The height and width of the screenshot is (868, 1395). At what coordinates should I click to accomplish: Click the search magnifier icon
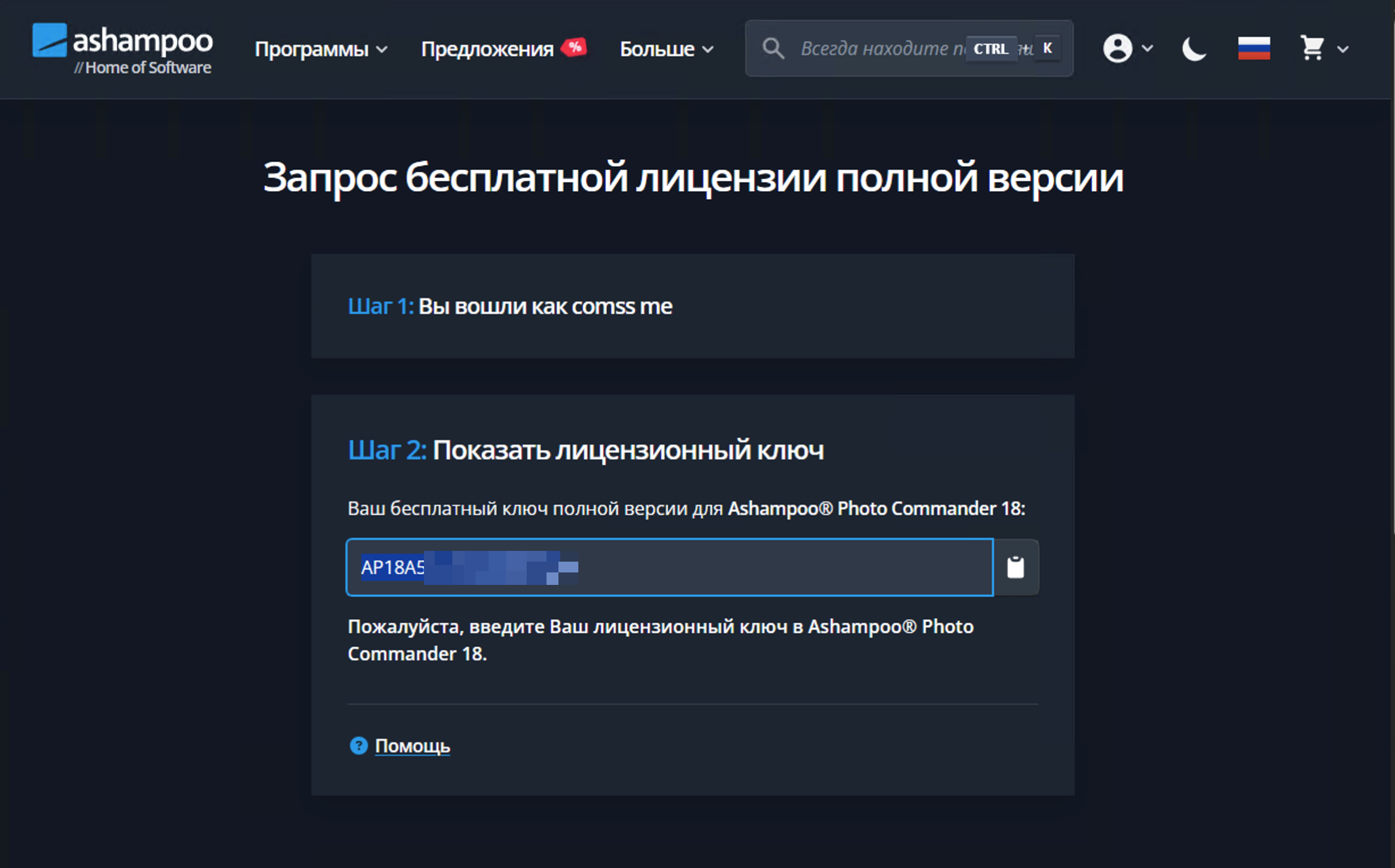click(x=773, y=48)
